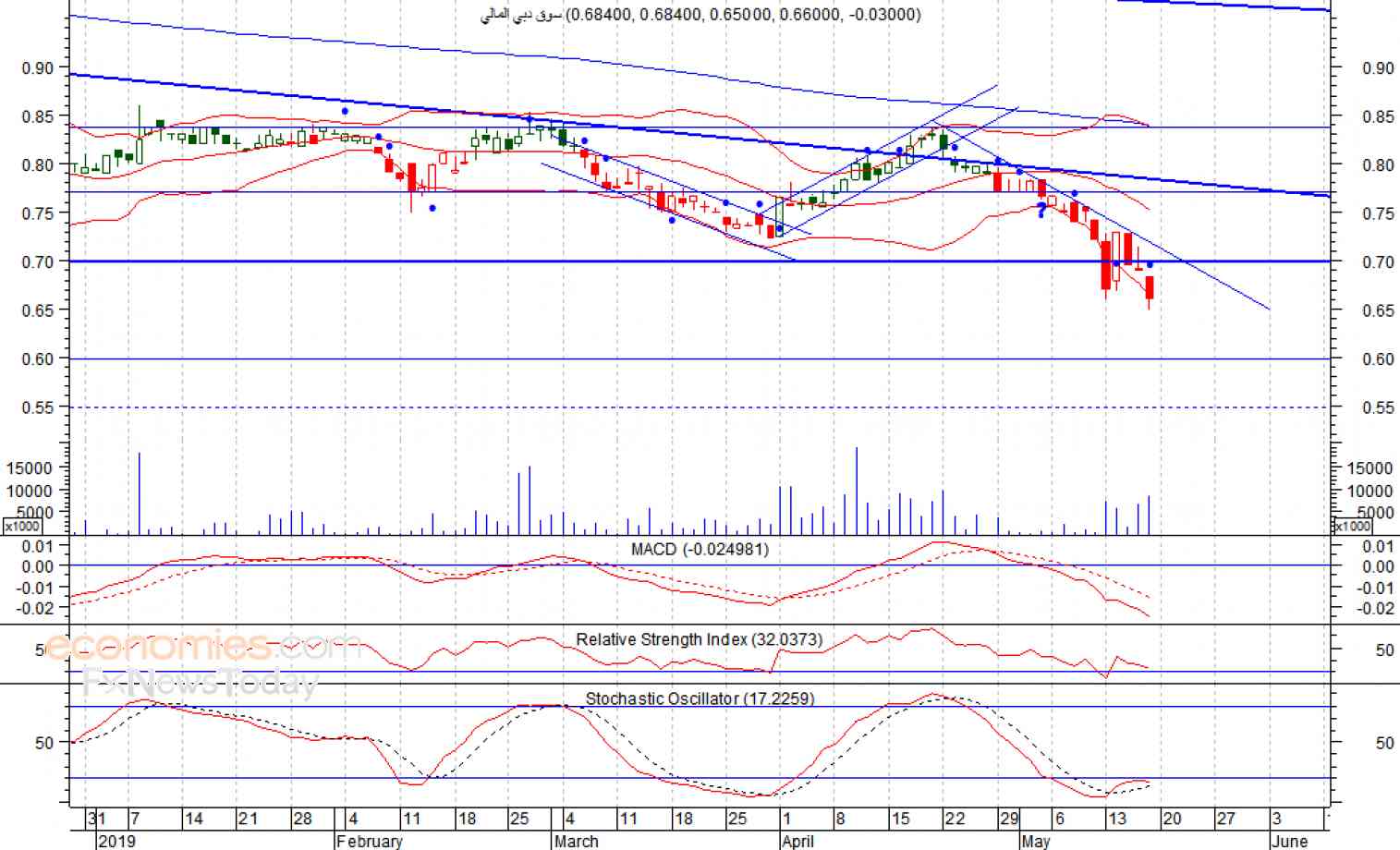Select the MACD (-0.024981) indicator label

pos(700,550)
